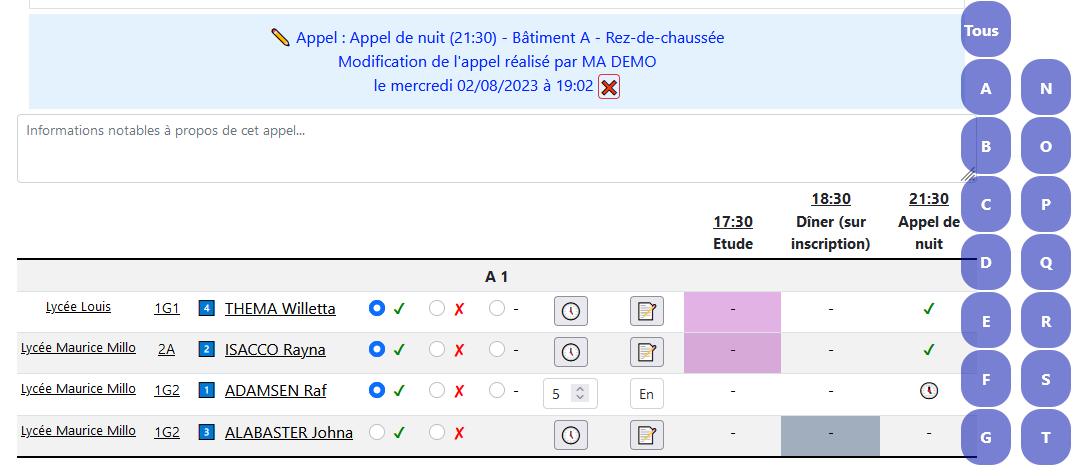Open the note icon for ALABASTER Johna

pos(647,434)
